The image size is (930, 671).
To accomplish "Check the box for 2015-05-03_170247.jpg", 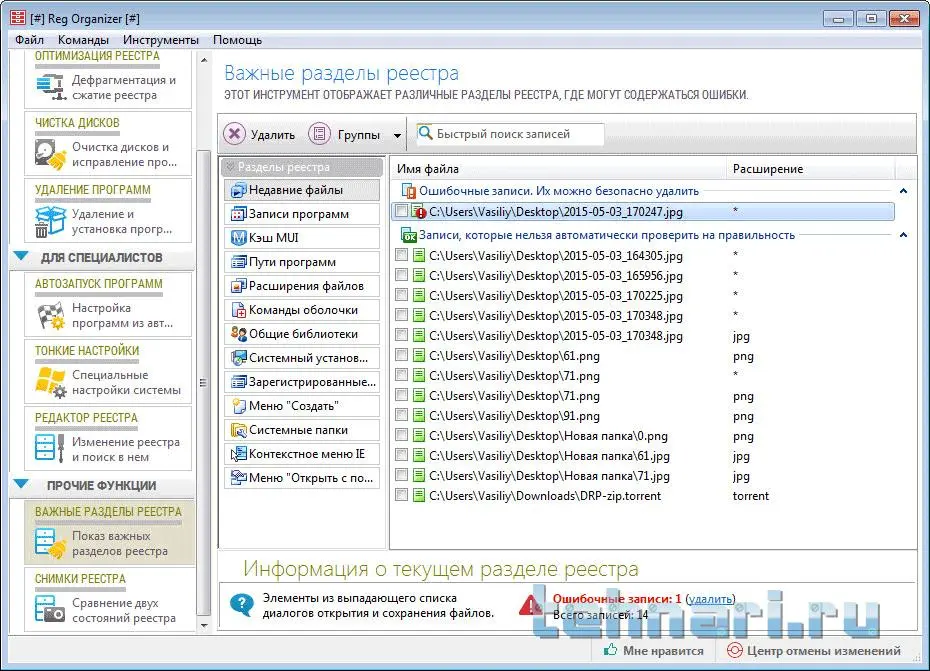I will [402, 211].
